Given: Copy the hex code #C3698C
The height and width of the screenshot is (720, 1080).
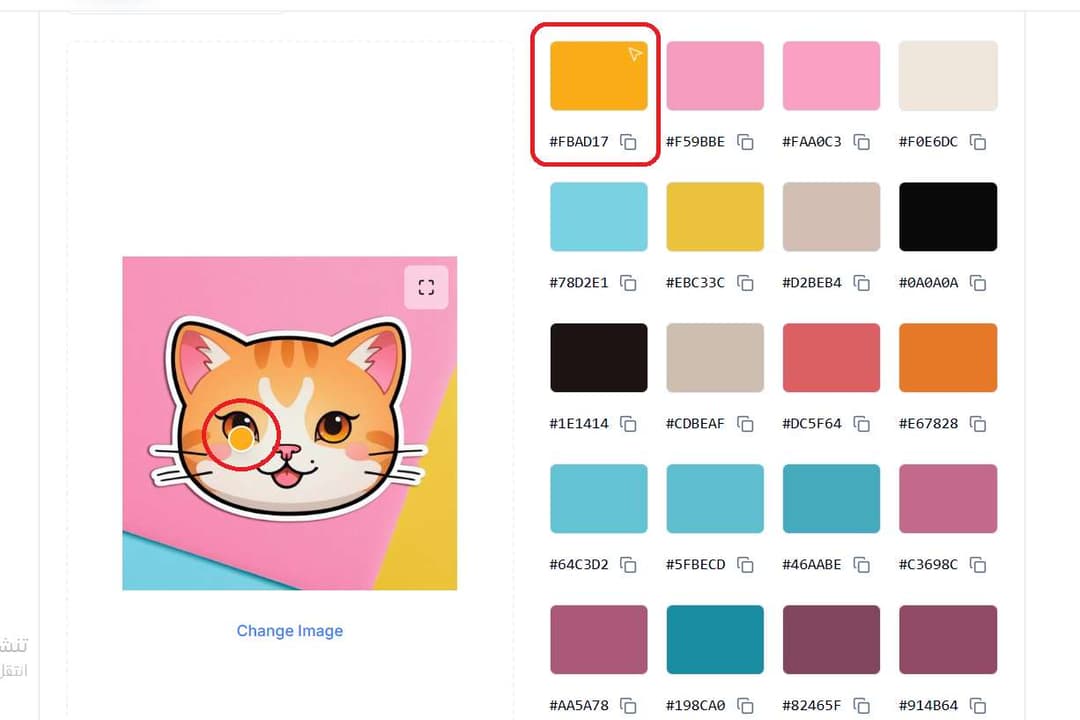Looking at the screenshot, I should coord(977,565).
